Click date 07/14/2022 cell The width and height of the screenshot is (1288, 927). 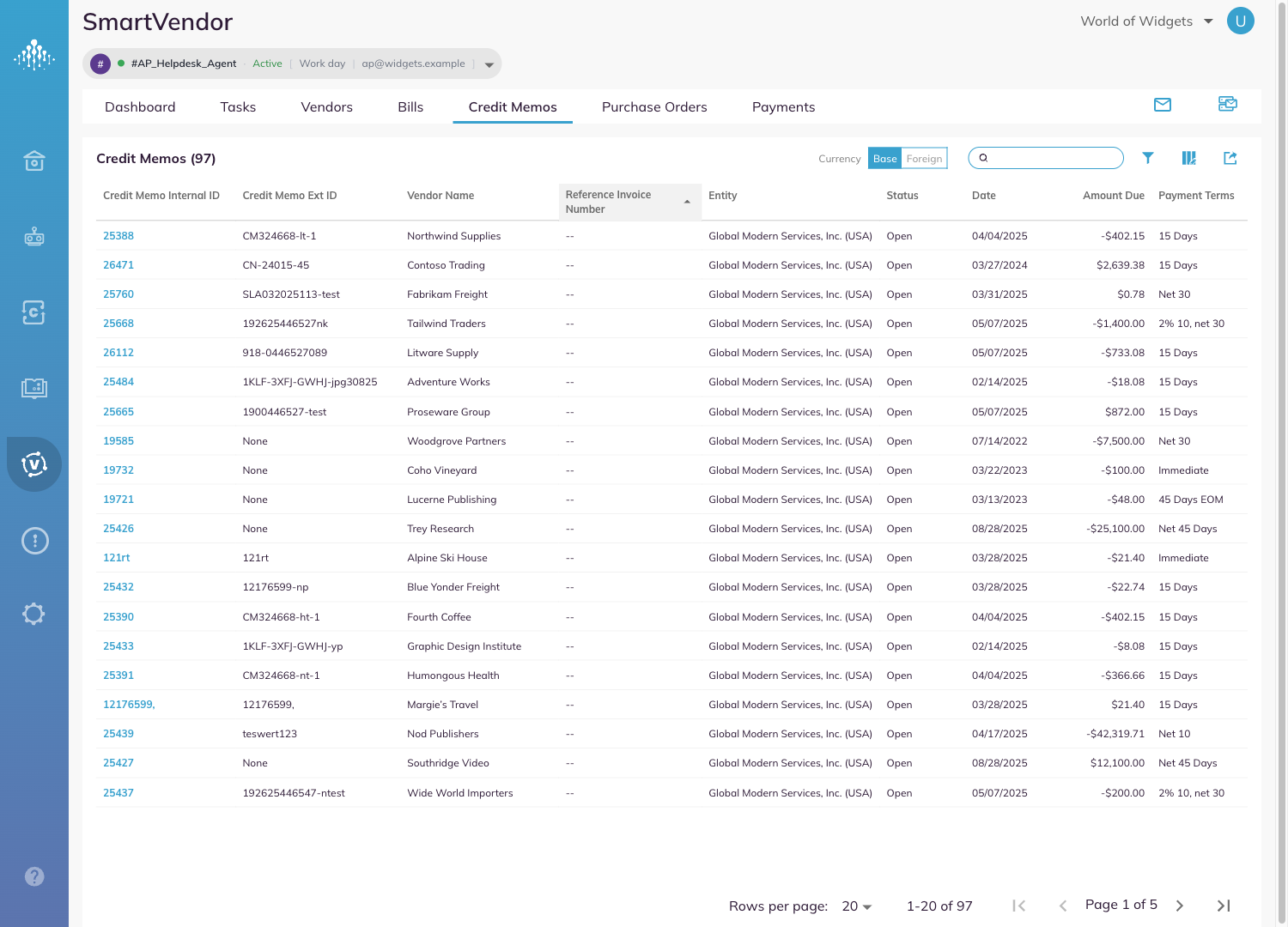(x=999, y=441)
